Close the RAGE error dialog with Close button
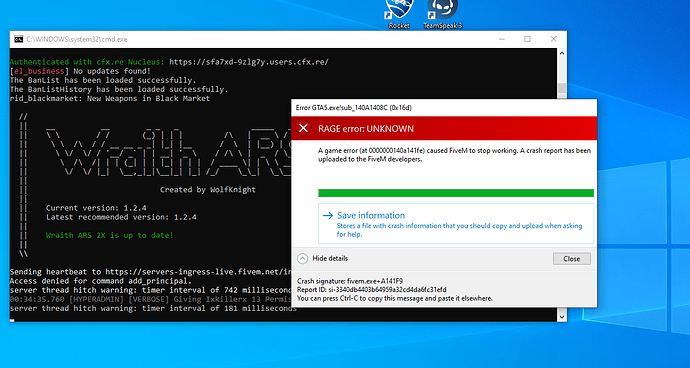 [x=572, y=259]
